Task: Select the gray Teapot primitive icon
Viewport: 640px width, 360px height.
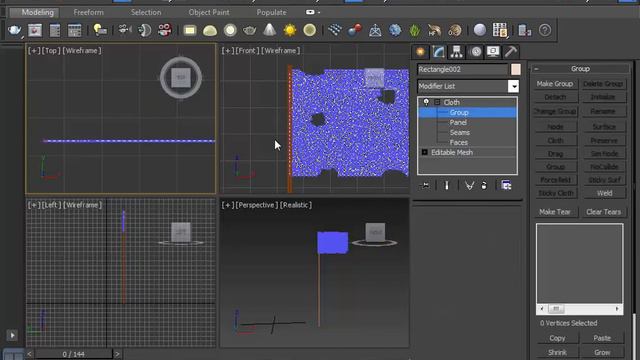Action: coord(249,30)
